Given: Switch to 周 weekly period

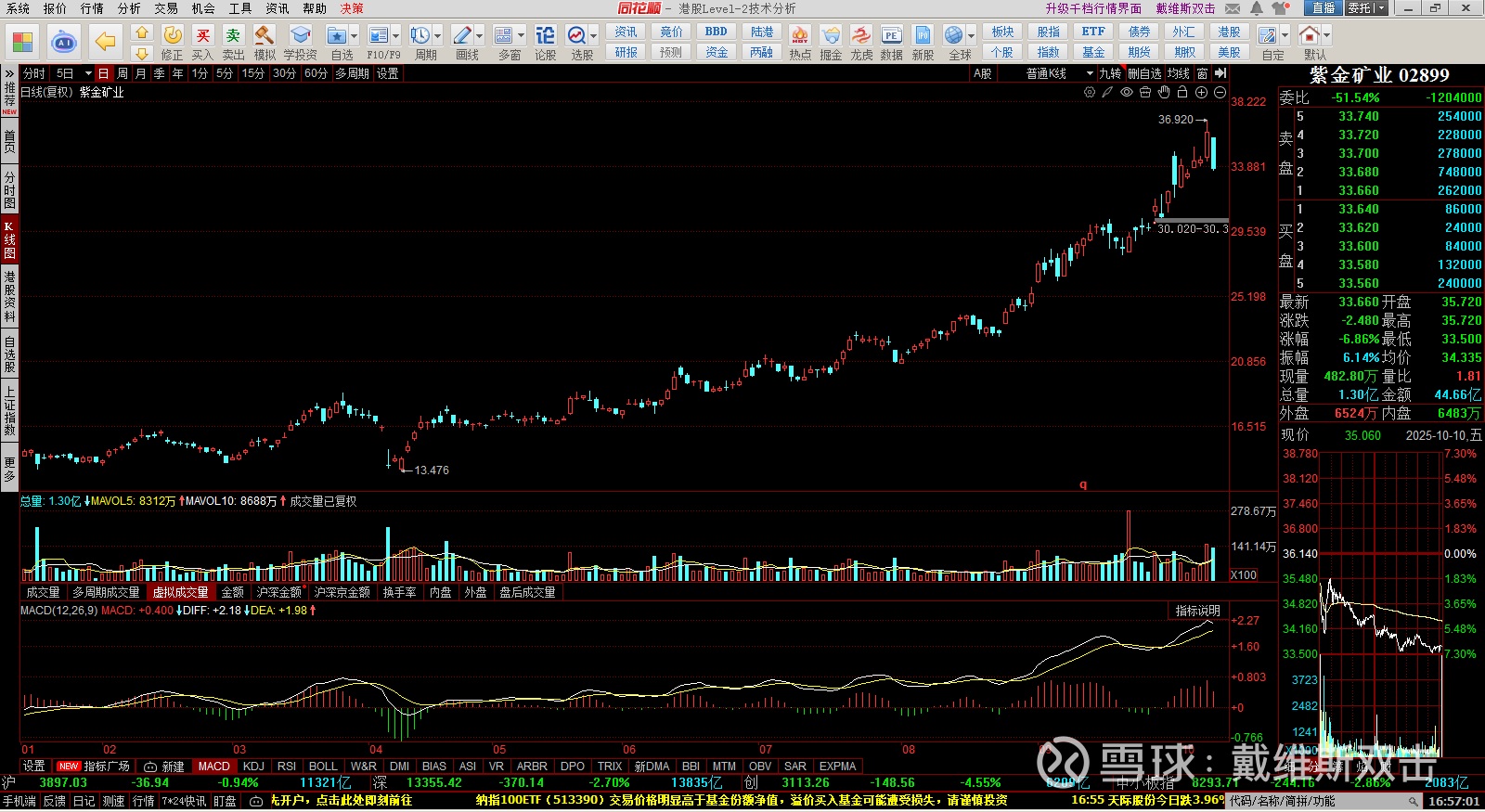Looking at the screenshot, I should 123,73.
